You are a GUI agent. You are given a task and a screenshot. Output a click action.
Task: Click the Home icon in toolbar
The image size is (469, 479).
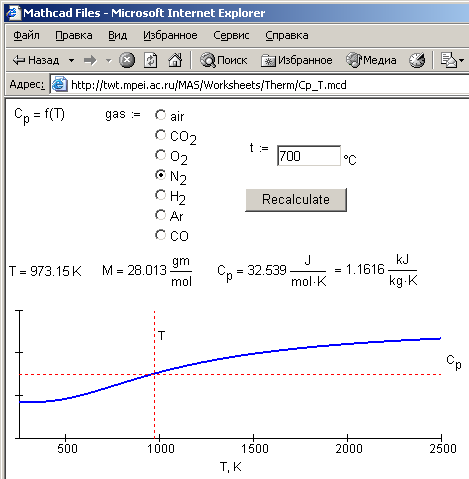coord(175,60)
